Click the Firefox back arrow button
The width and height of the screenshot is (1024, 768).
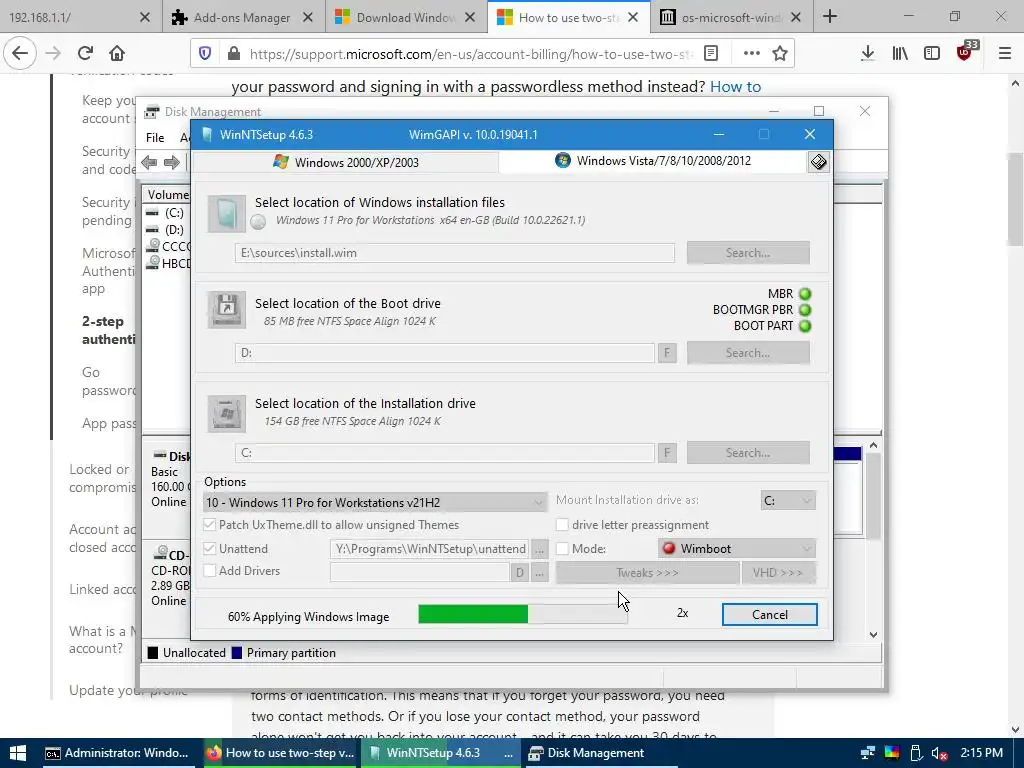click(20, 54)
